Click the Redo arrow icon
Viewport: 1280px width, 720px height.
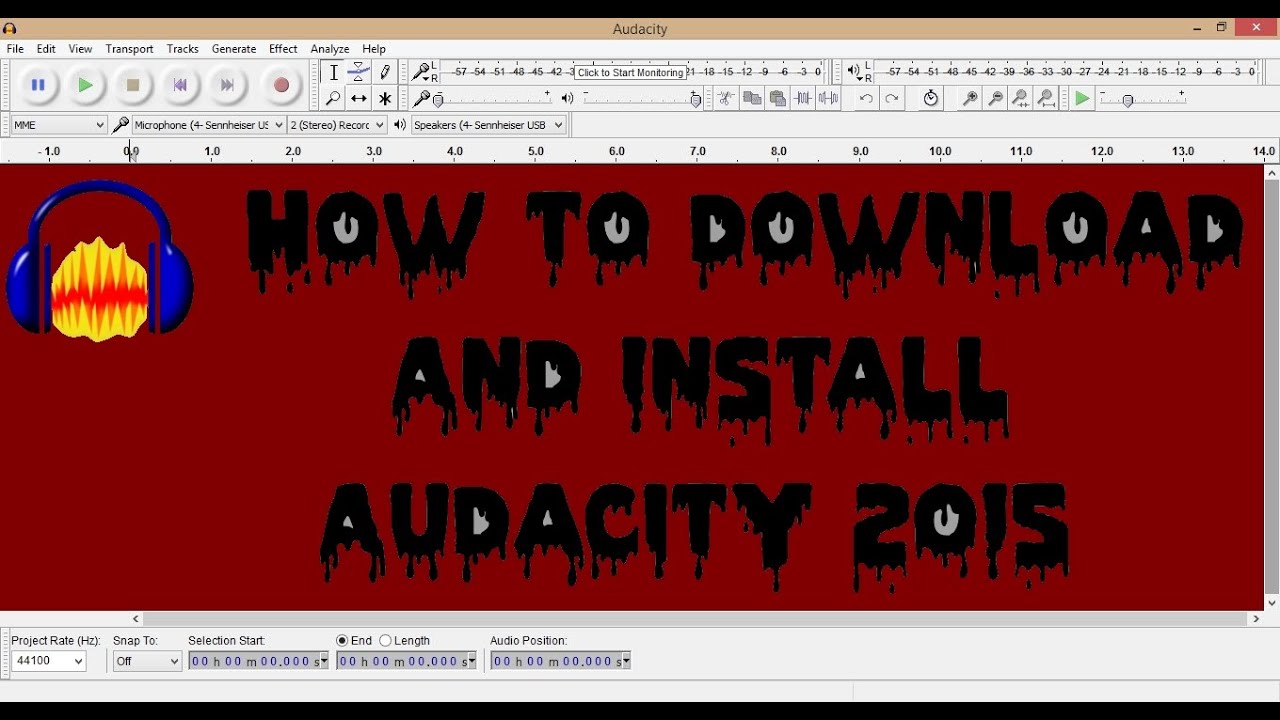pos(892,98)
